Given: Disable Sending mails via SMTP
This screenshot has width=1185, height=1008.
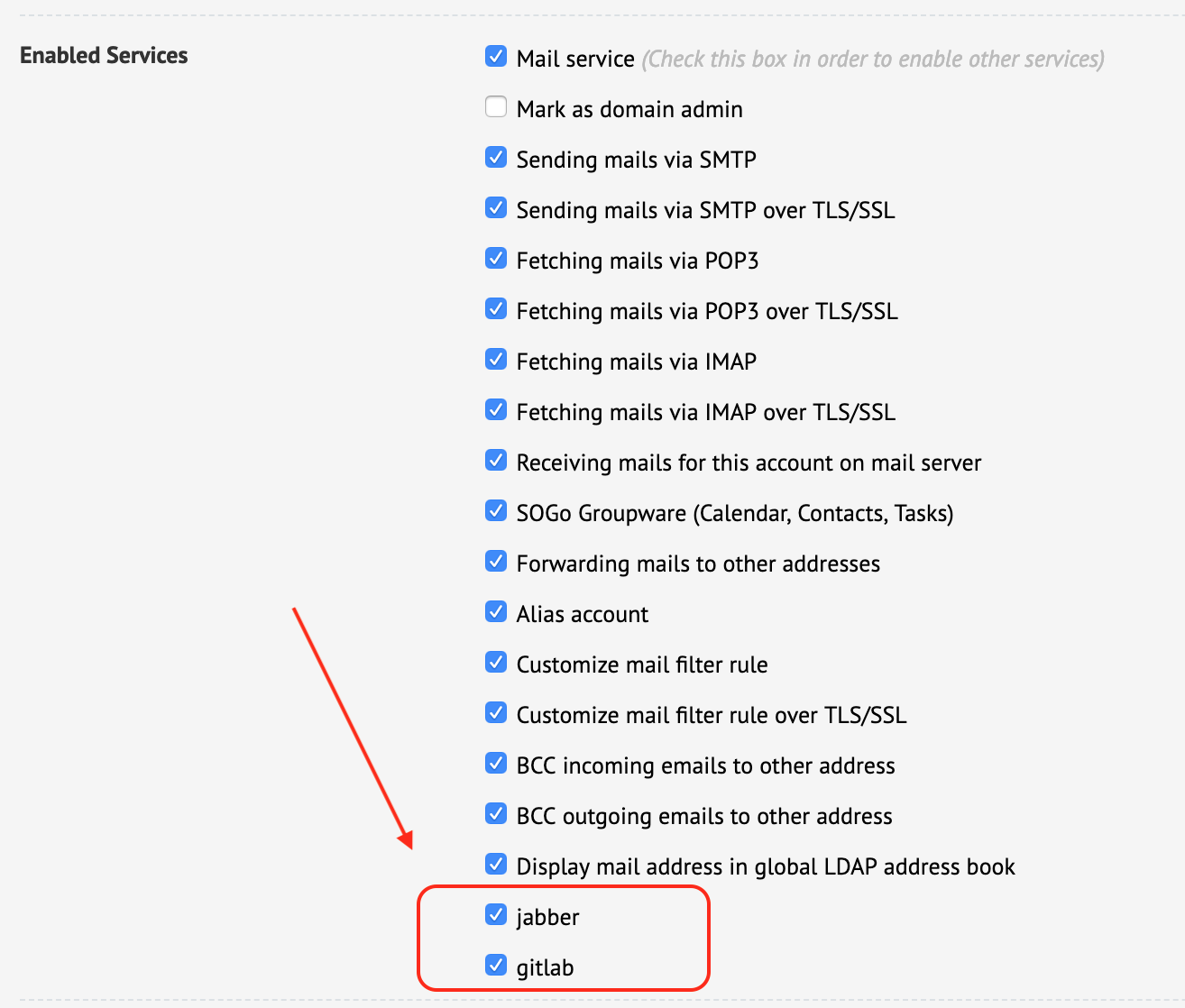Looking at the screenshot, I should pyautogui.click(x=496, y=158).
